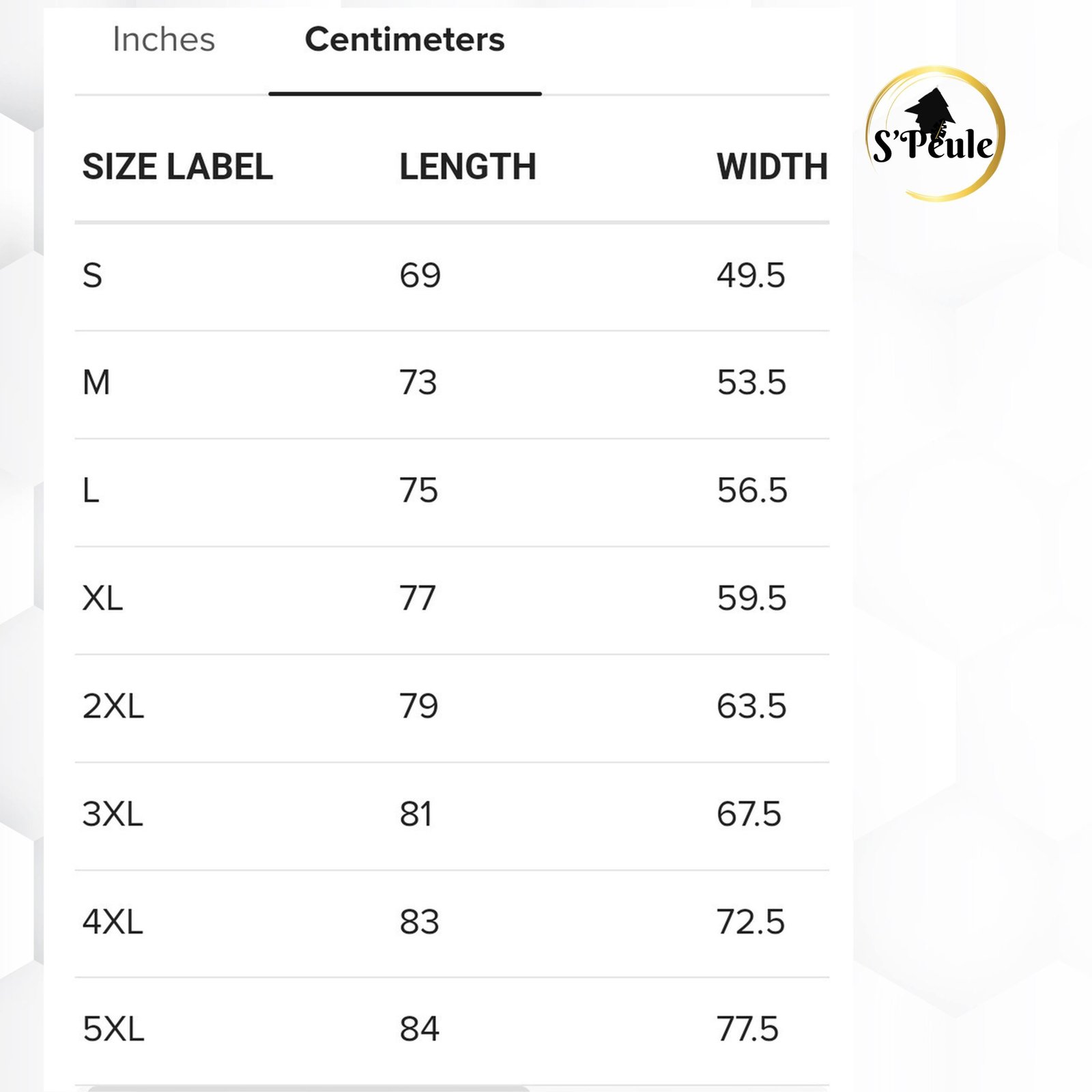Choose the L size label
The width and height of the screenshot is (1092, 1092).
(x=91, y=491)
